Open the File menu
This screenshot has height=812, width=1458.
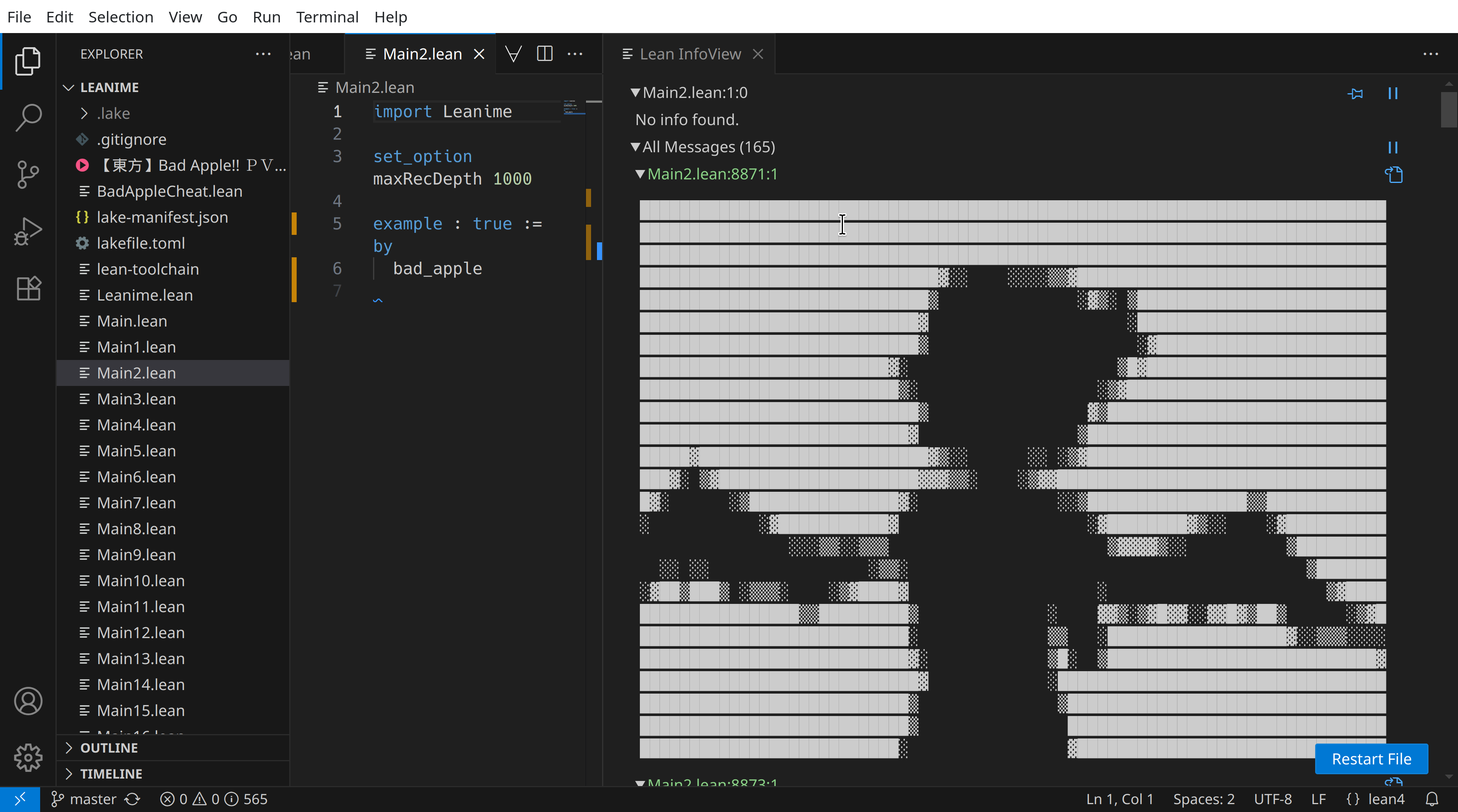coord(19,17)
